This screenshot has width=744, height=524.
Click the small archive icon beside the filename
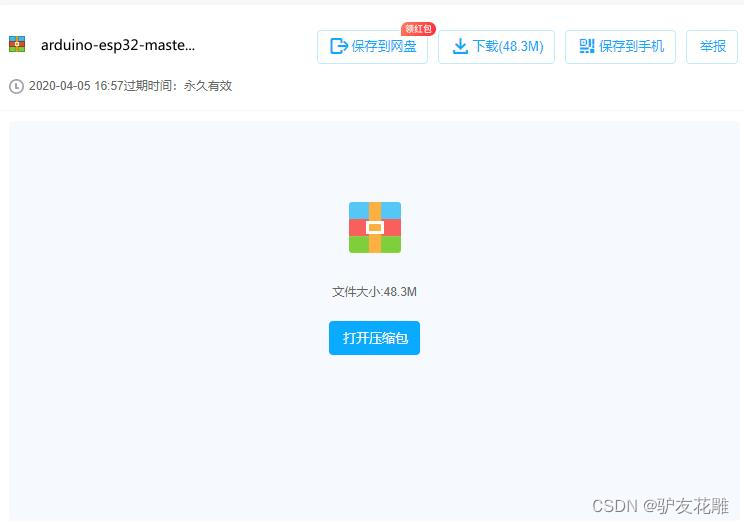[17, 44]
